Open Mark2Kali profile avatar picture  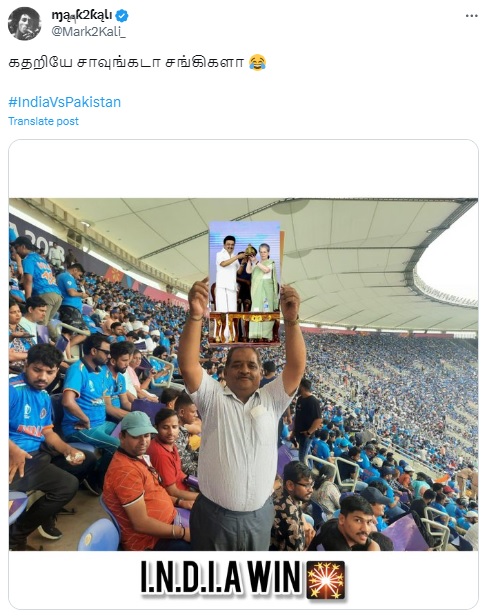click(24, 24)
